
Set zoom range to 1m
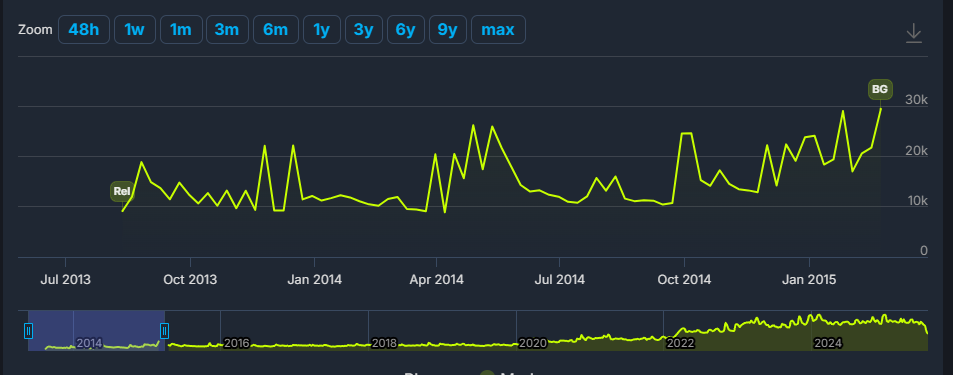[x=181, y=30]
